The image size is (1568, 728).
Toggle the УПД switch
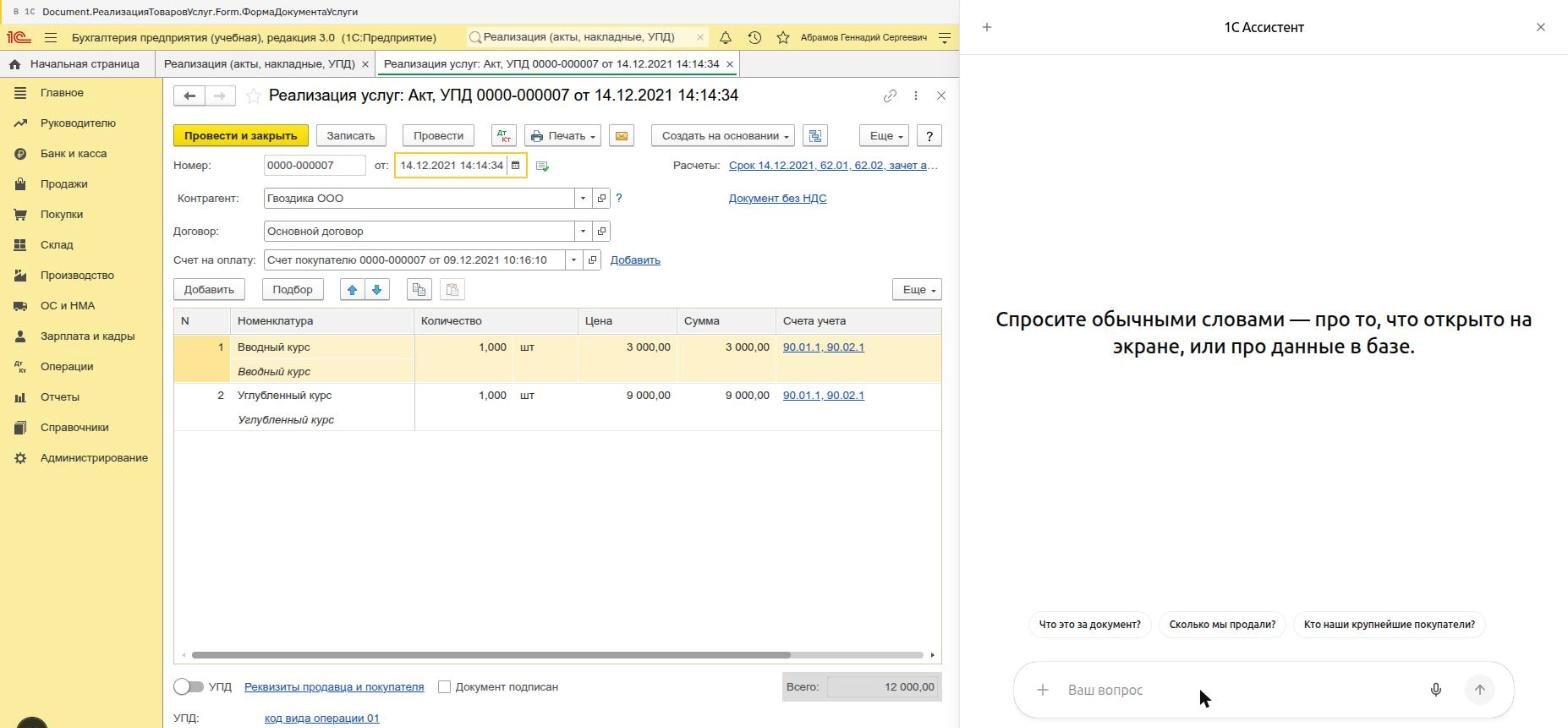[x=188, y=687]
